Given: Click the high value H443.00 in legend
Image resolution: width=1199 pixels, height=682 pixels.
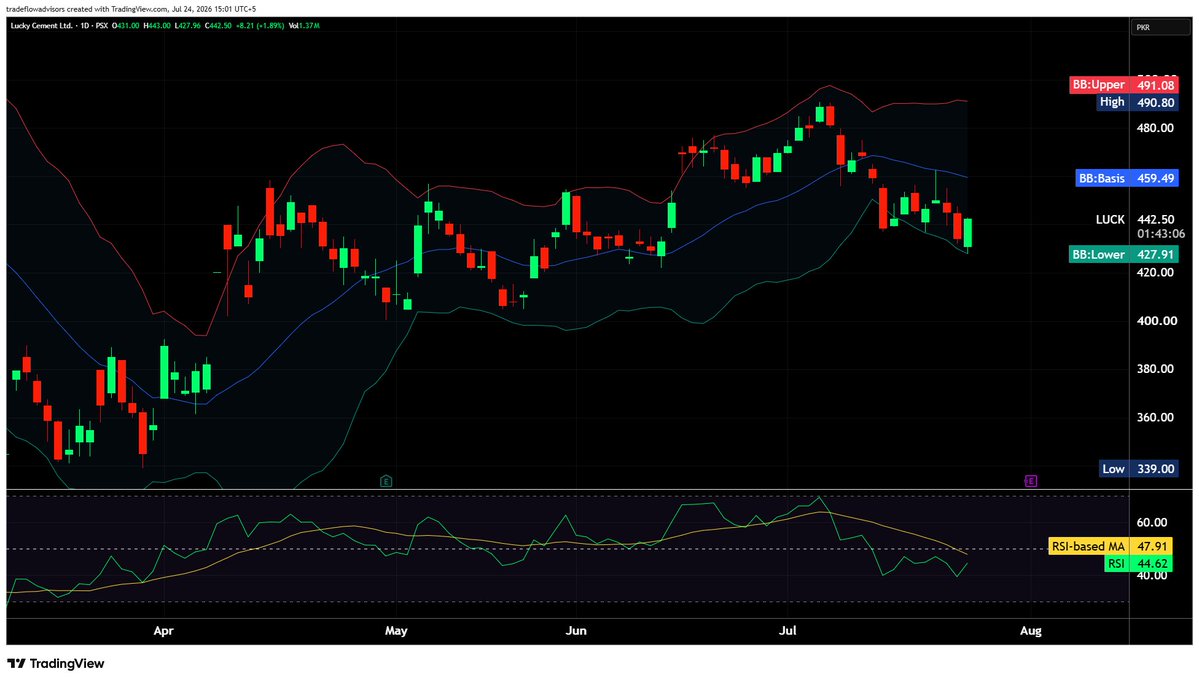Looking at the screenshot, I should [157, 25].
